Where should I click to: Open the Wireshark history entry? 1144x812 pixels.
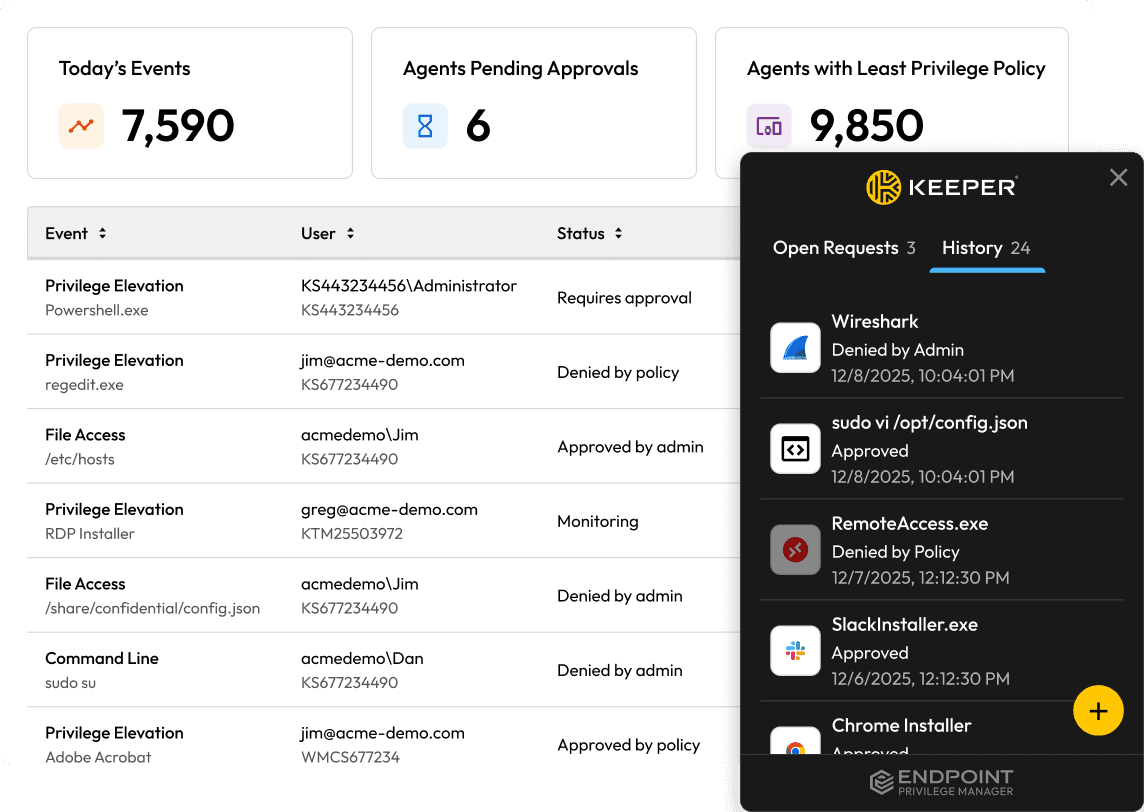941,348
